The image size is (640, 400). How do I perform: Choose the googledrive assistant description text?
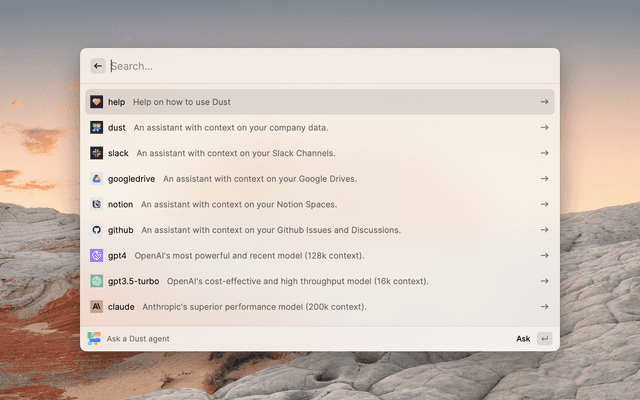[x=259, y=179]
